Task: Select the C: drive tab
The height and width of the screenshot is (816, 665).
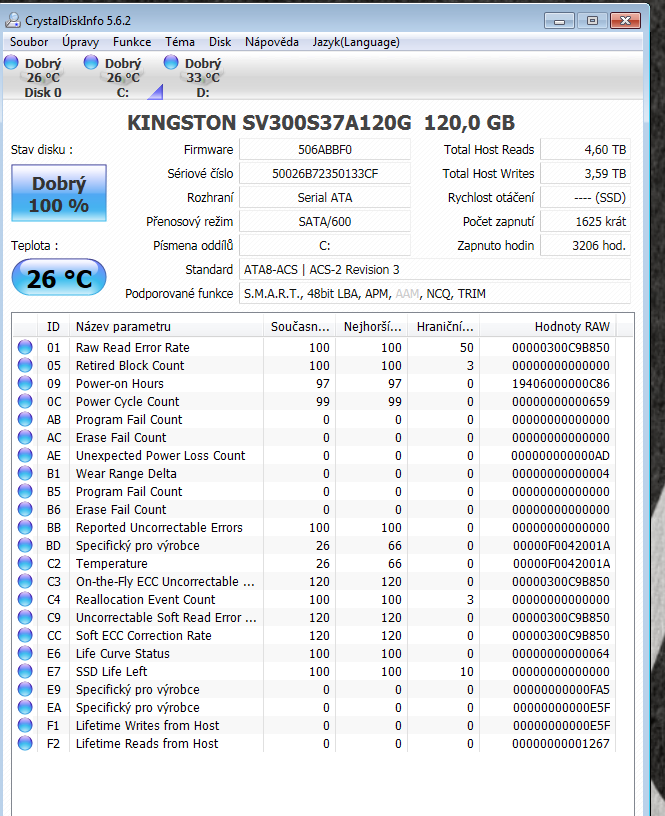Action: pyautogui.click(x=123, y=77)
